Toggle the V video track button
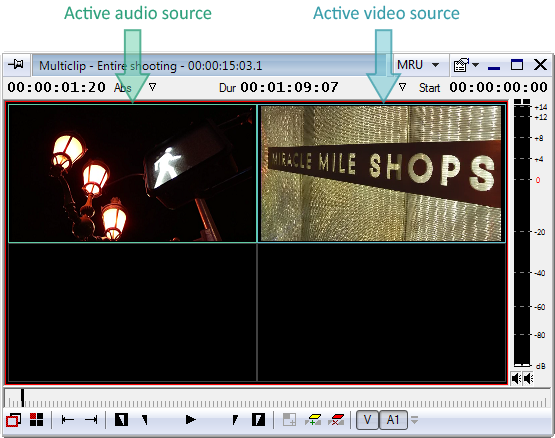555x438 pixels. click(x=367, y=420)
